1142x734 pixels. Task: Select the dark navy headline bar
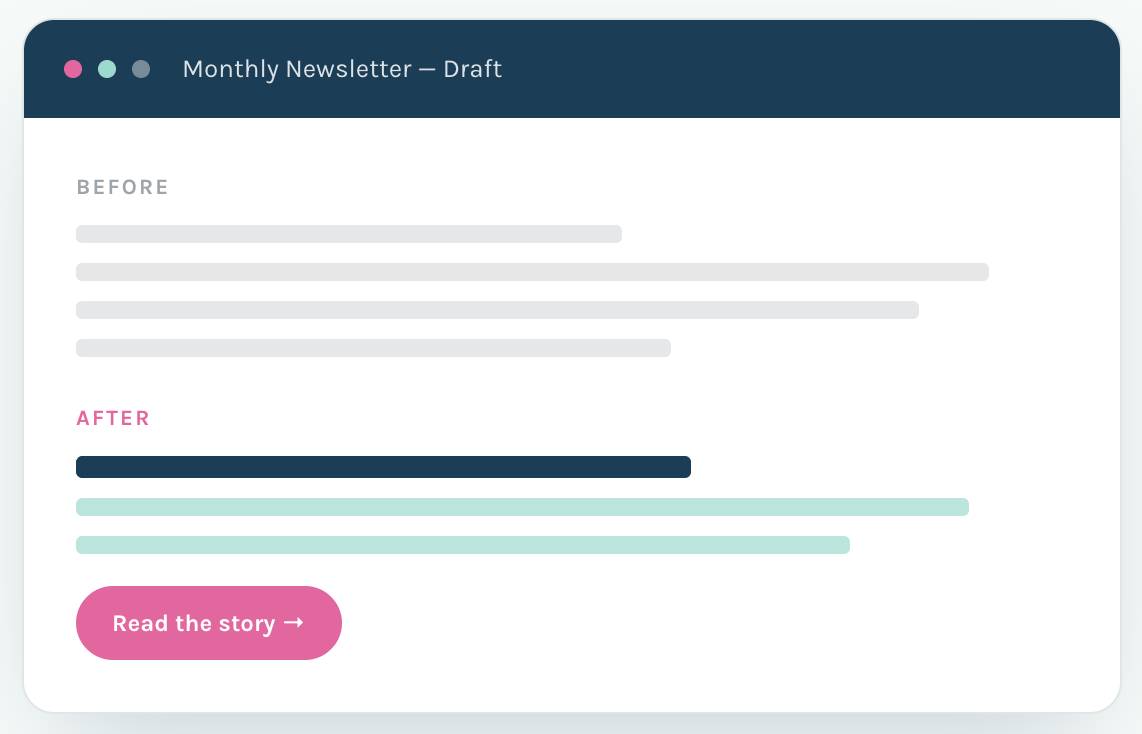point(383,467)
